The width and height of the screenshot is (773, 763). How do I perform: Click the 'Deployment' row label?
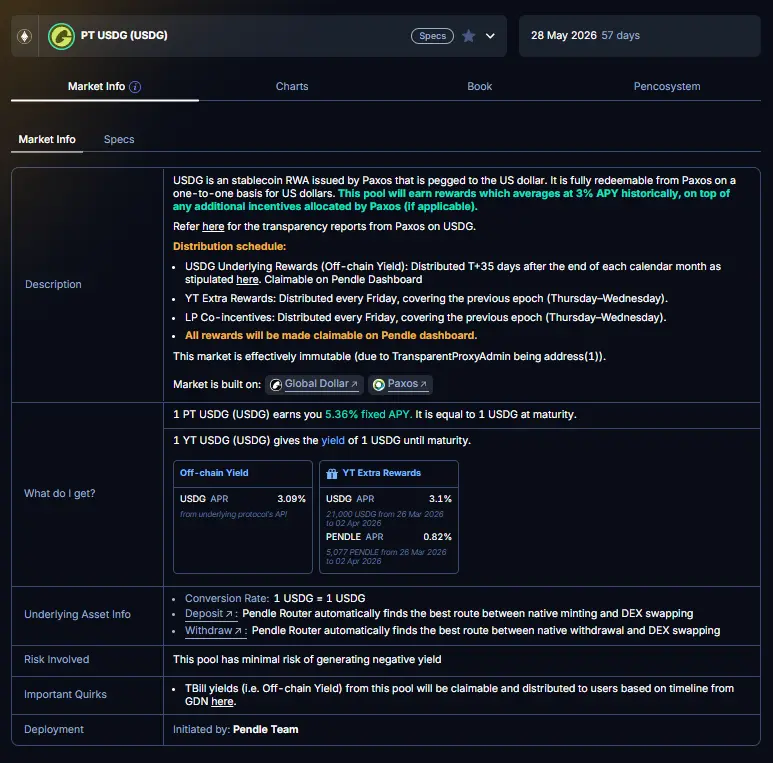pyautogui.click(x=54, y=729)
